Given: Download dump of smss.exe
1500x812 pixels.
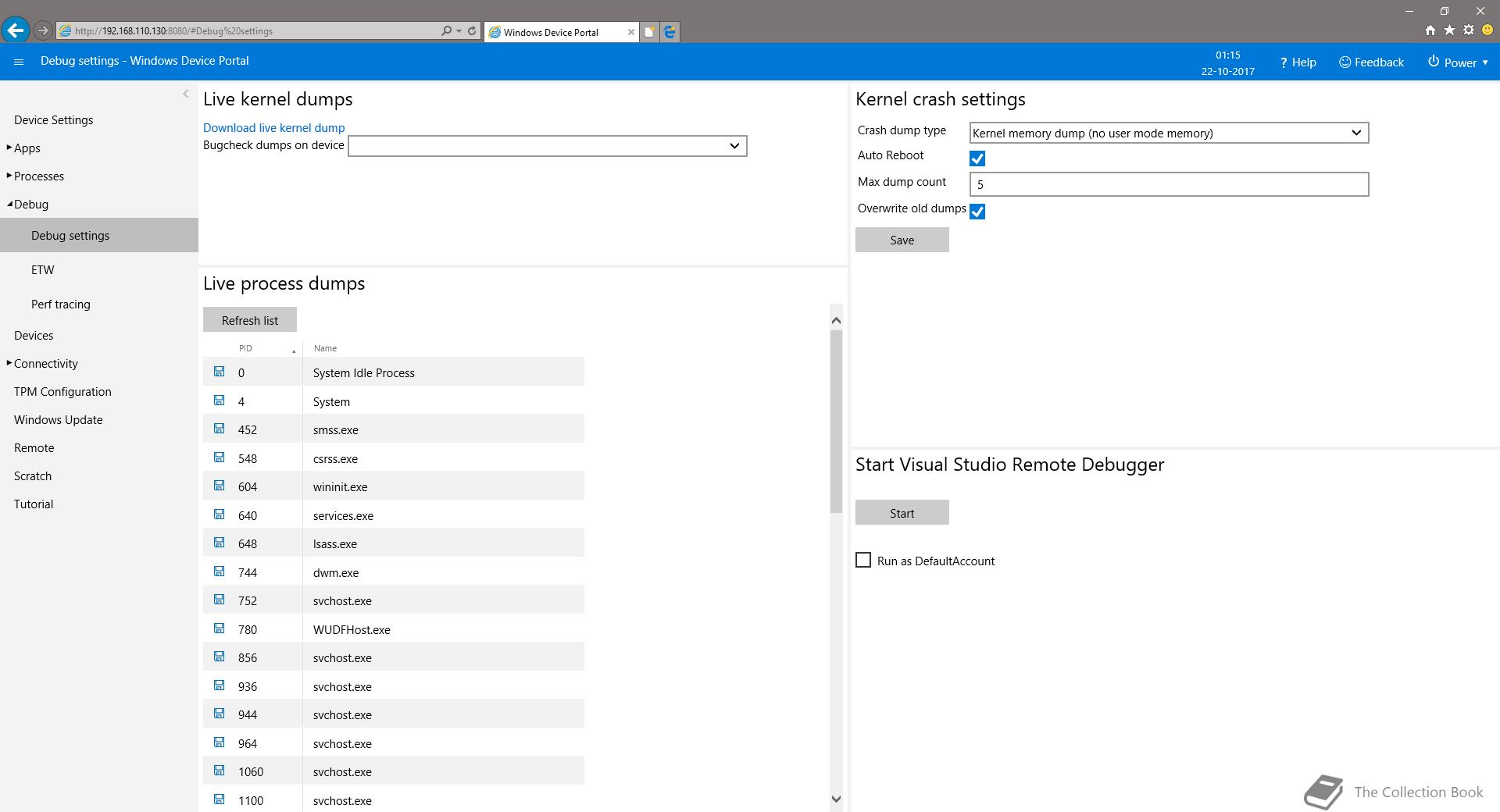Looking at the screenshot, I should 219,429.
